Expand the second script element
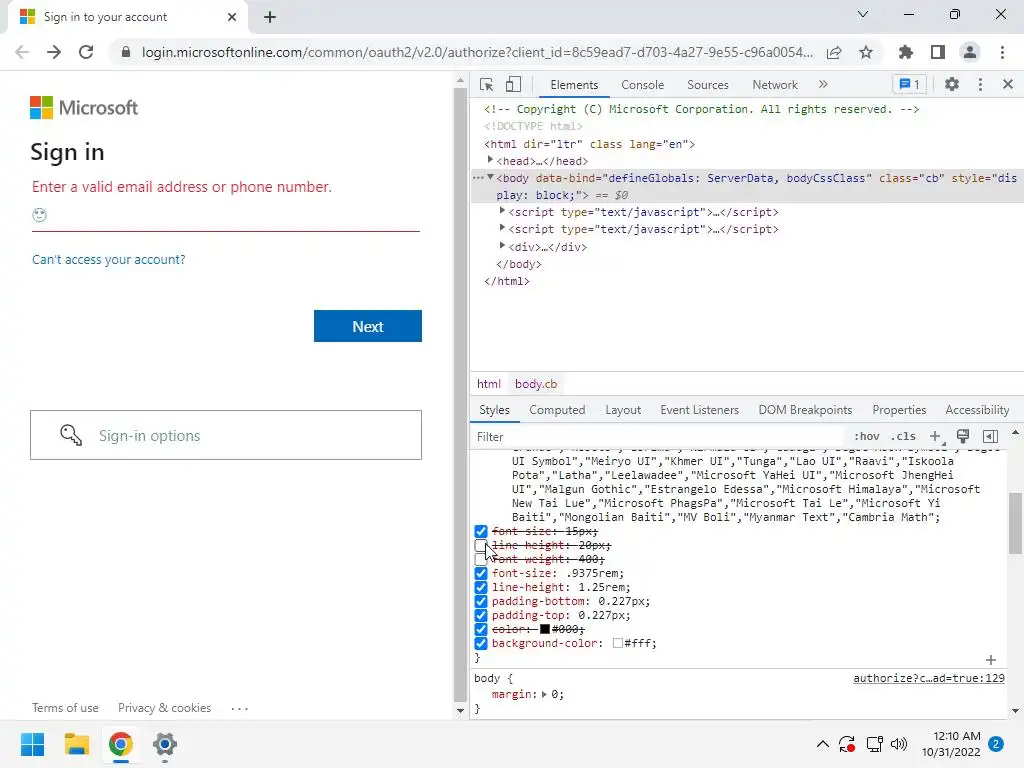This screenshot has height=768, width=1024. pyautogui.click(x=502, y=228)
